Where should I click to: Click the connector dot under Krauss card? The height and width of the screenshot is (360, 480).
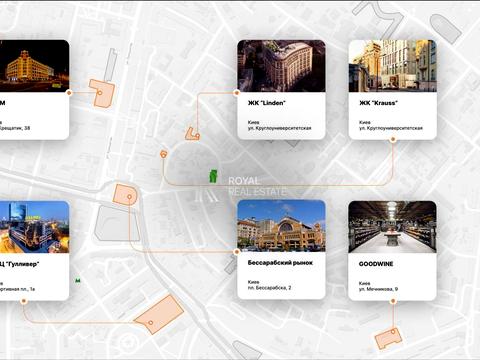pyautogui.click(x=393, y=140)
